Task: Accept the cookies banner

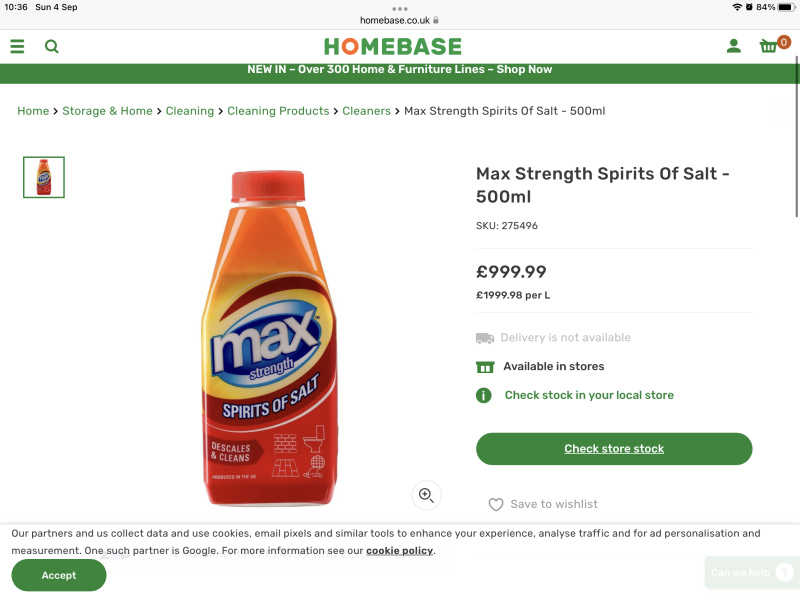Action: pyautogui.click(x=59, y=575)
